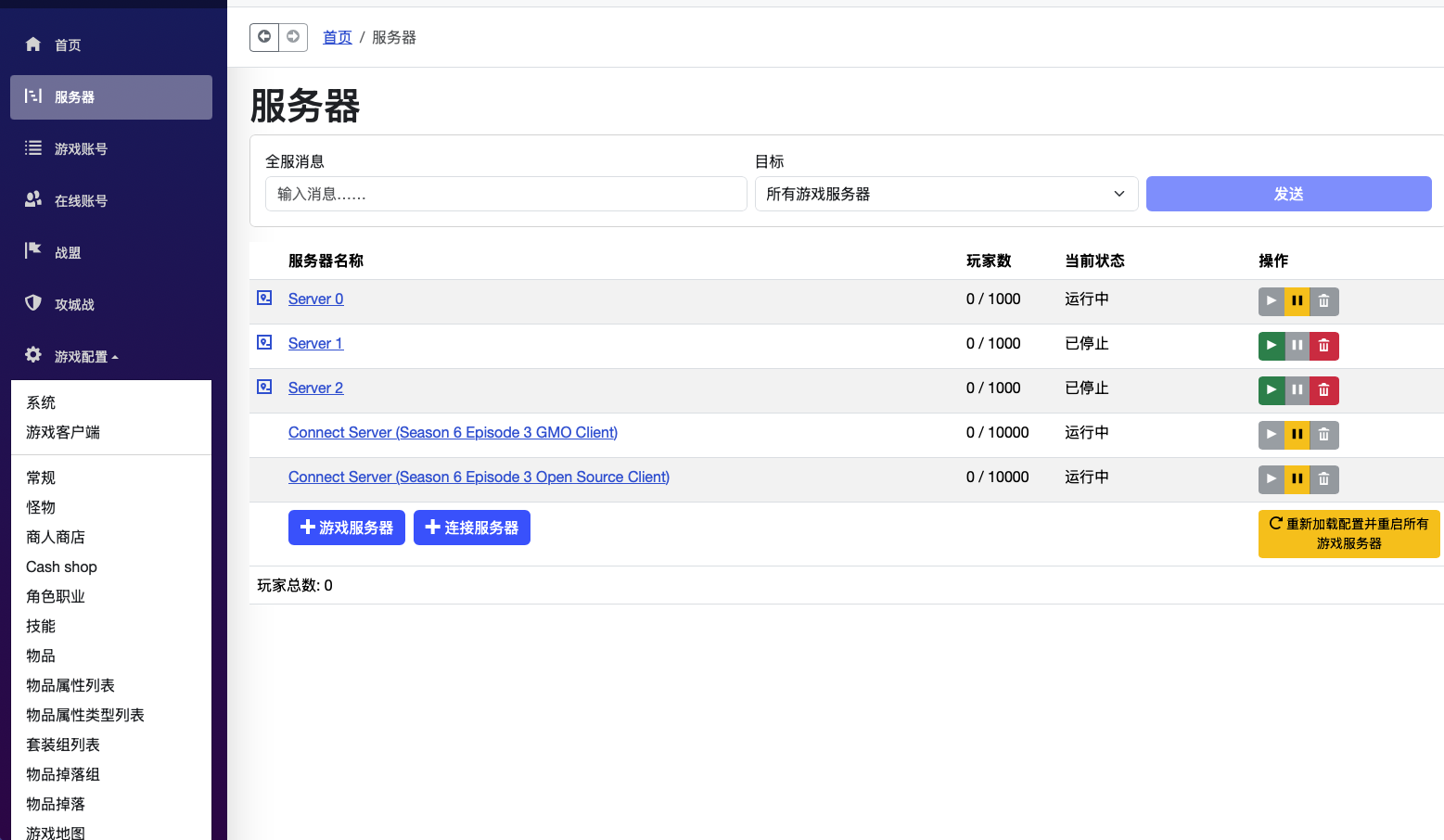The height and width of the screenshot is (840, 1444).
Task: Open the Server 2 link
Action: pos(315,388)
